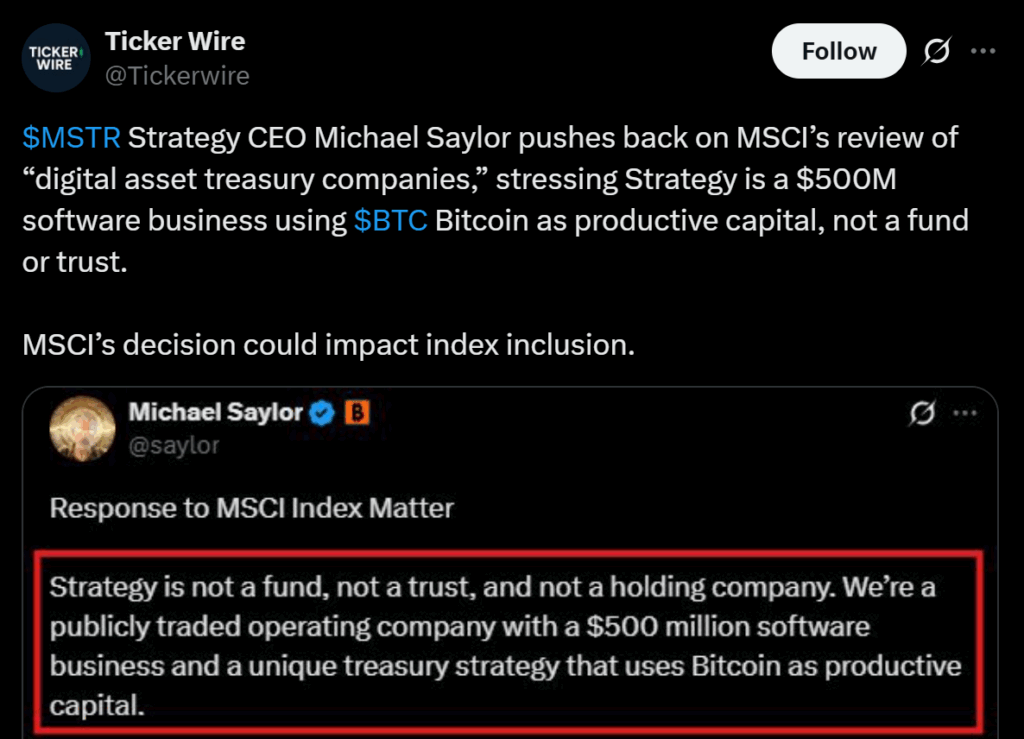Click the Grok icon in Saylor's quoted post
The image size is (1024, 739).
(925, 414)
